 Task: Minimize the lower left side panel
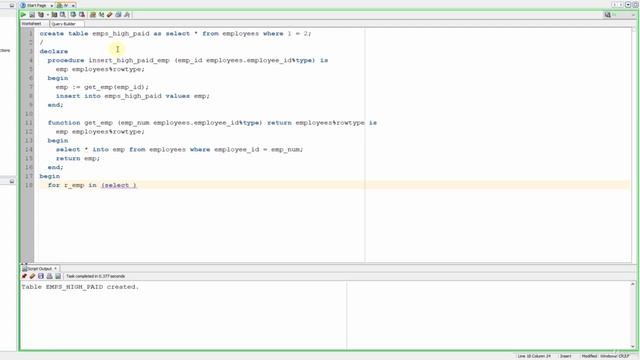tap(12, 181)
